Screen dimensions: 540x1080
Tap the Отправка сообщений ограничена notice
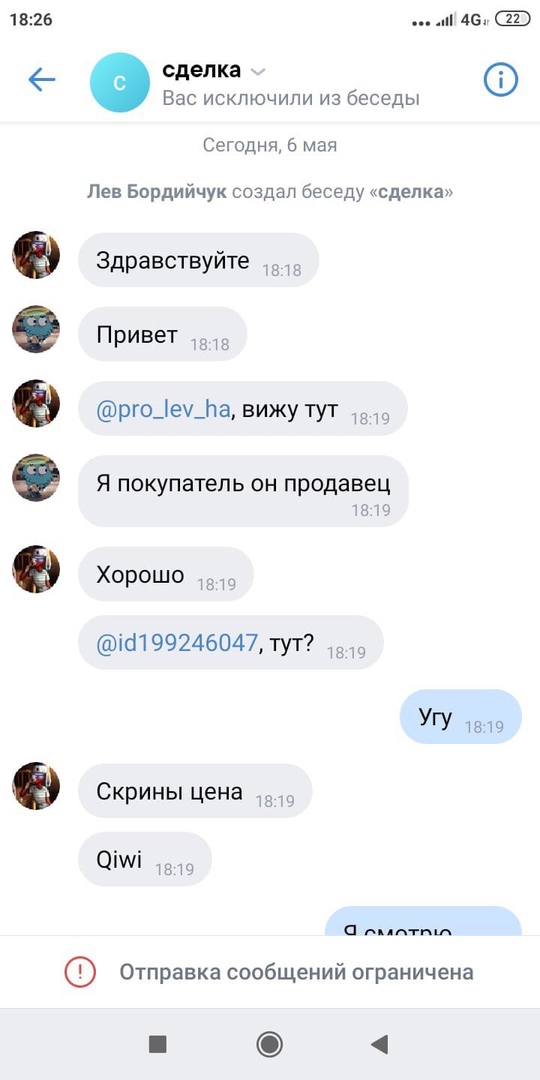(270, 972)
